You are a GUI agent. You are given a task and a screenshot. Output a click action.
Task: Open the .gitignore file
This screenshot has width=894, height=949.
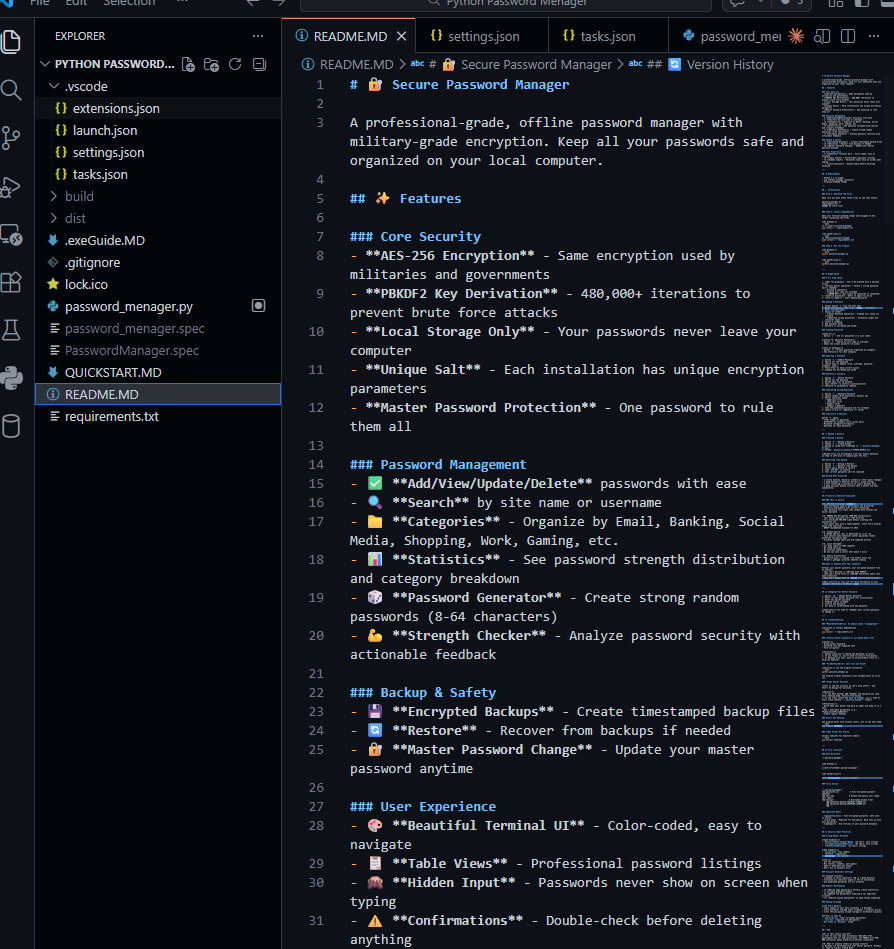158,262
